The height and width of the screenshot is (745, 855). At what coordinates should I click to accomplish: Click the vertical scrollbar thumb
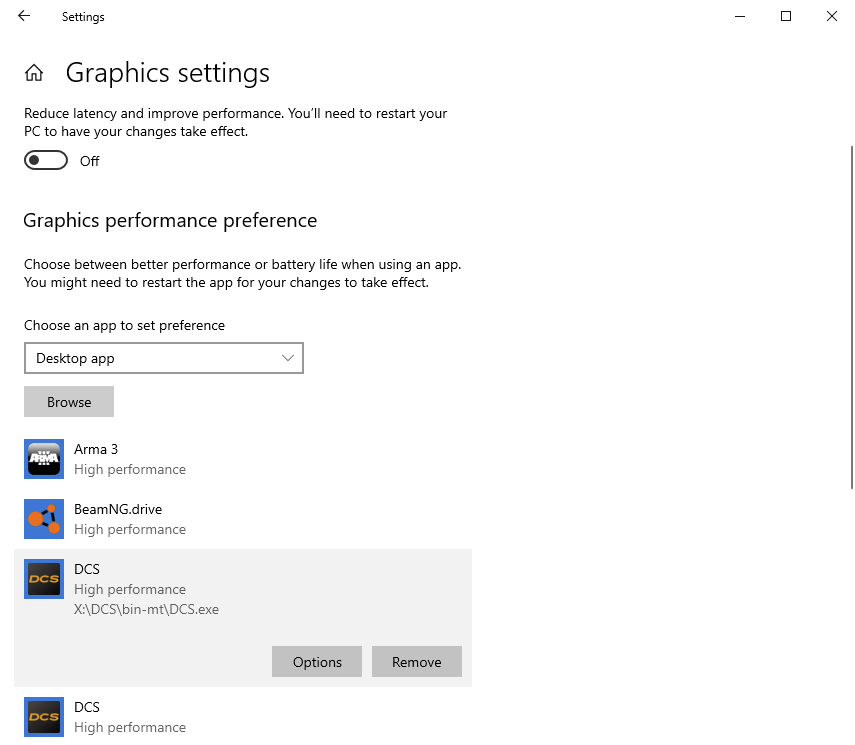tap(852, 317)
